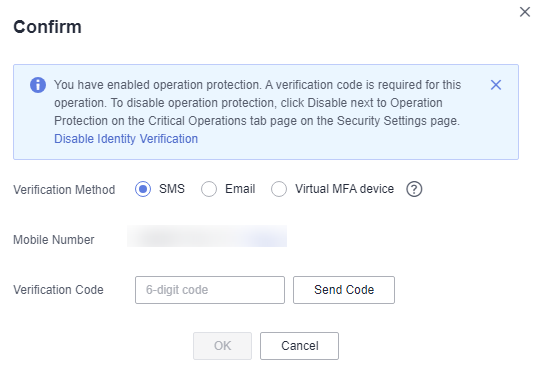Click the Verification Code label
This screenshot has height=372, width=548.
point(58,290)
